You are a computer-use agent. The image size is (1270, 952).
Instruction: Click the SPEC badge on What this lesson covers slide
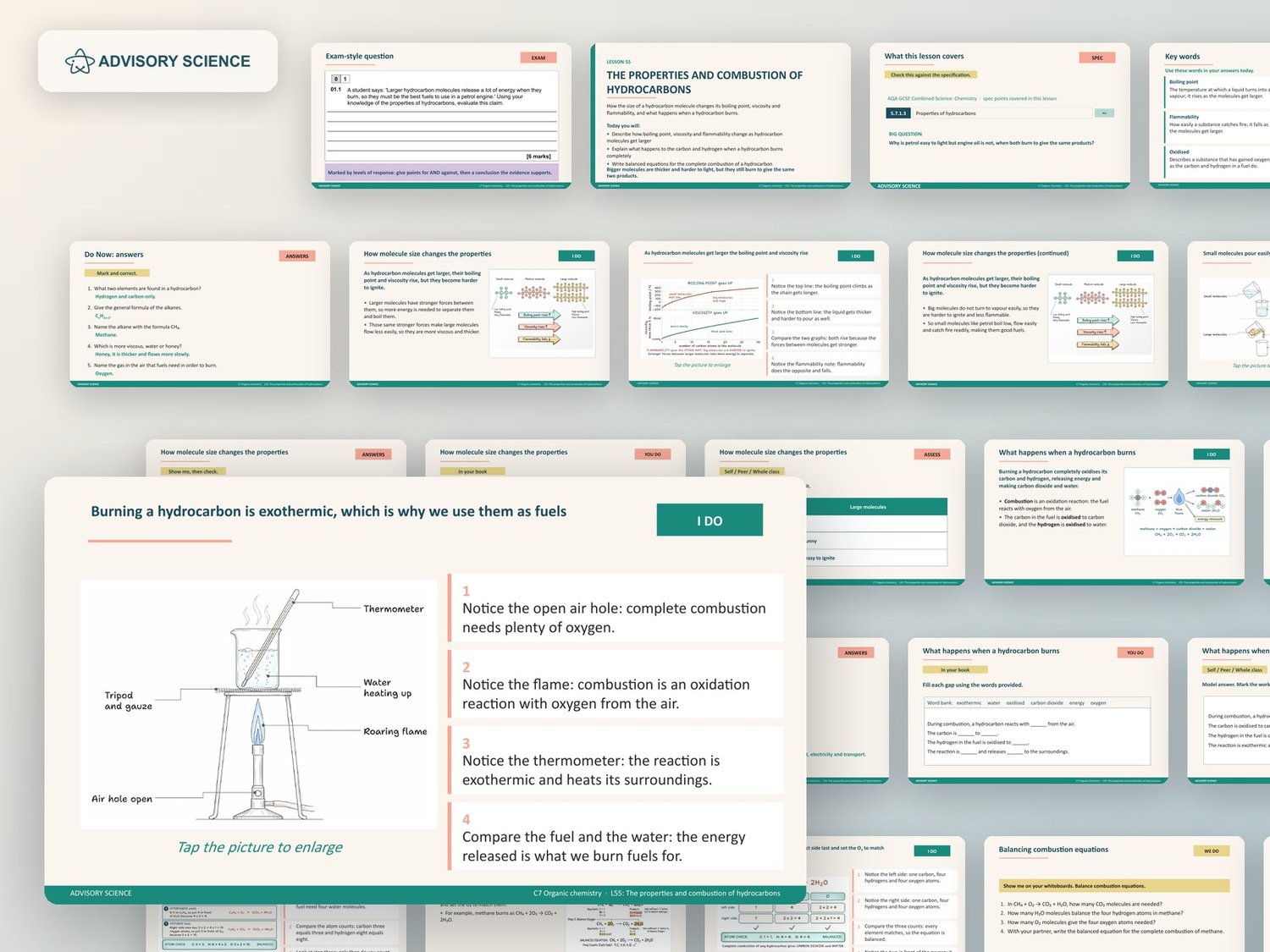coord(1097,58)
